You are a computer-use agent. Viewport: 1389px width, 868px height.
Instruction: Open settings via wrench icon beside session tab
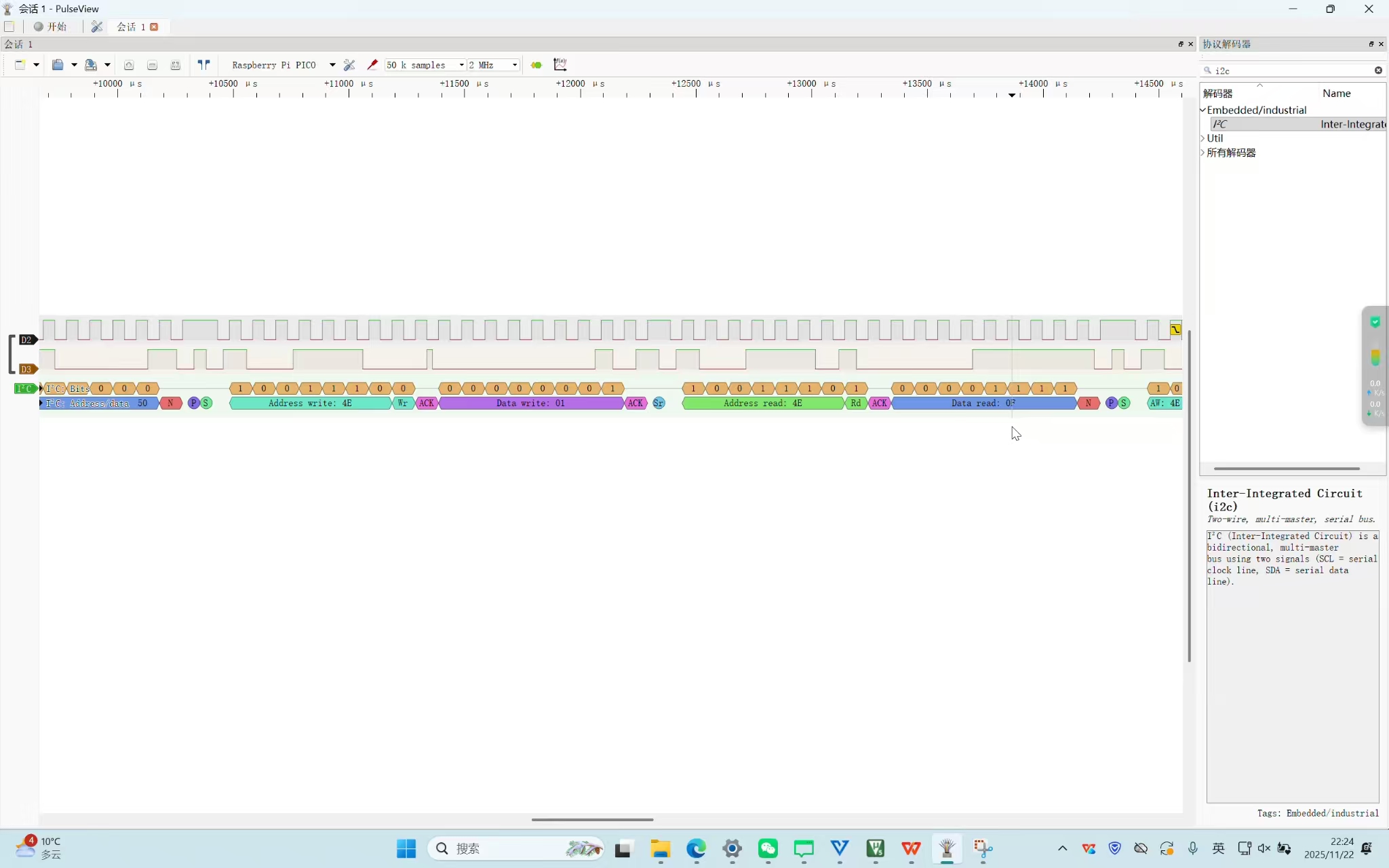pos(97,27)
